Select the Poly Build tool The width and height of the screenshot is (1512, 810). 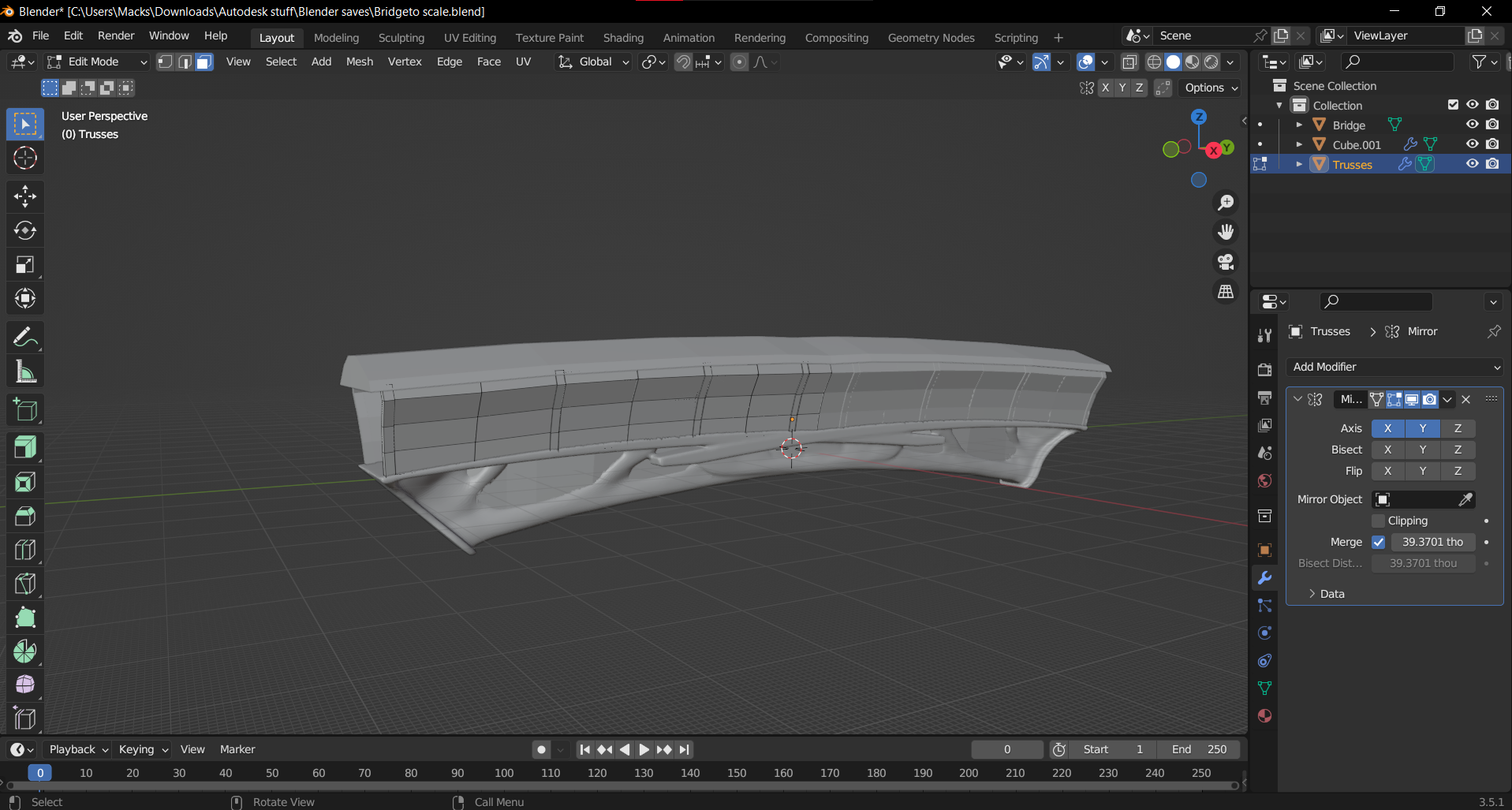25,618
